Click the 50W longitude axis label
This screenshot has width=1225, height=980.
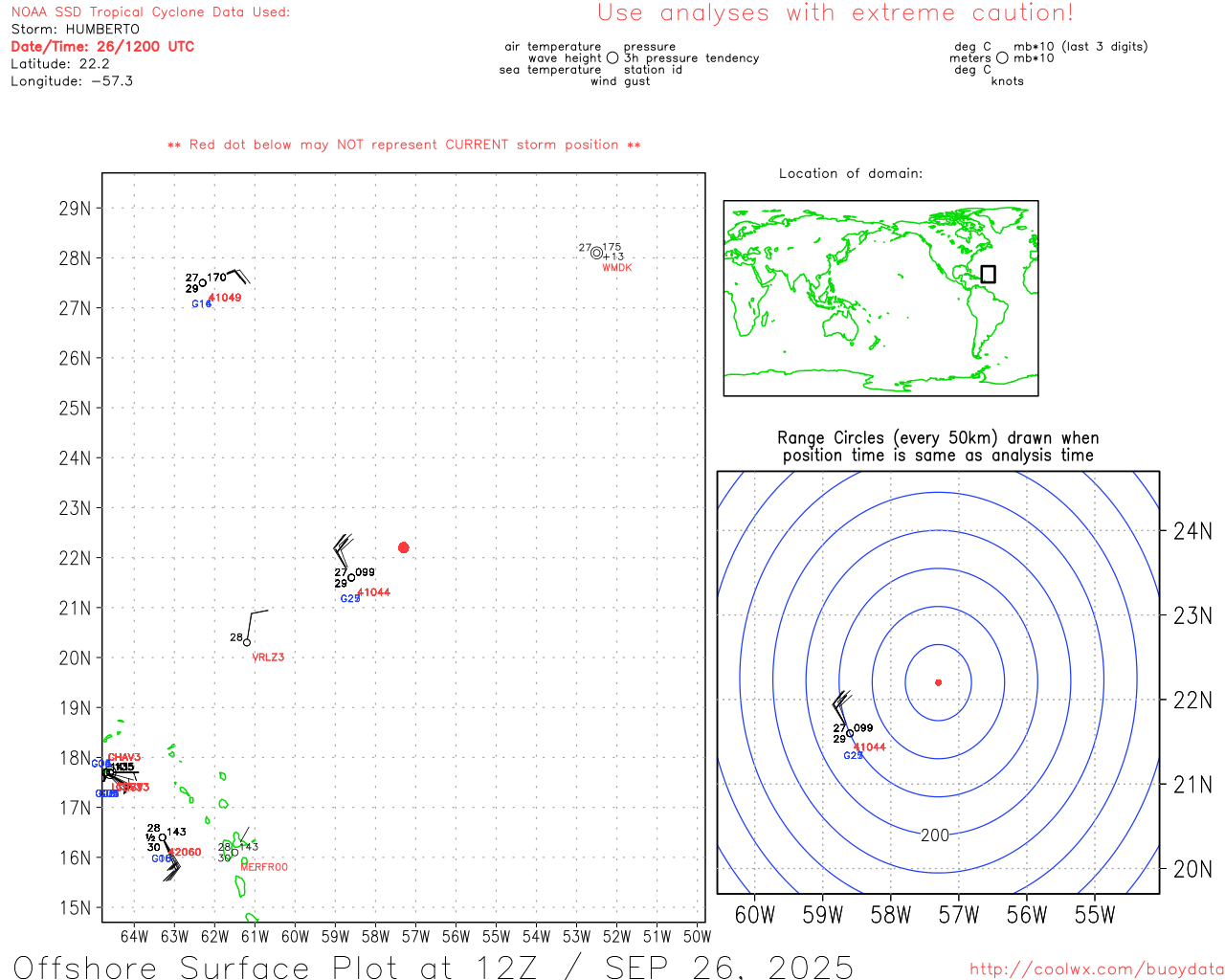(697, 936)
